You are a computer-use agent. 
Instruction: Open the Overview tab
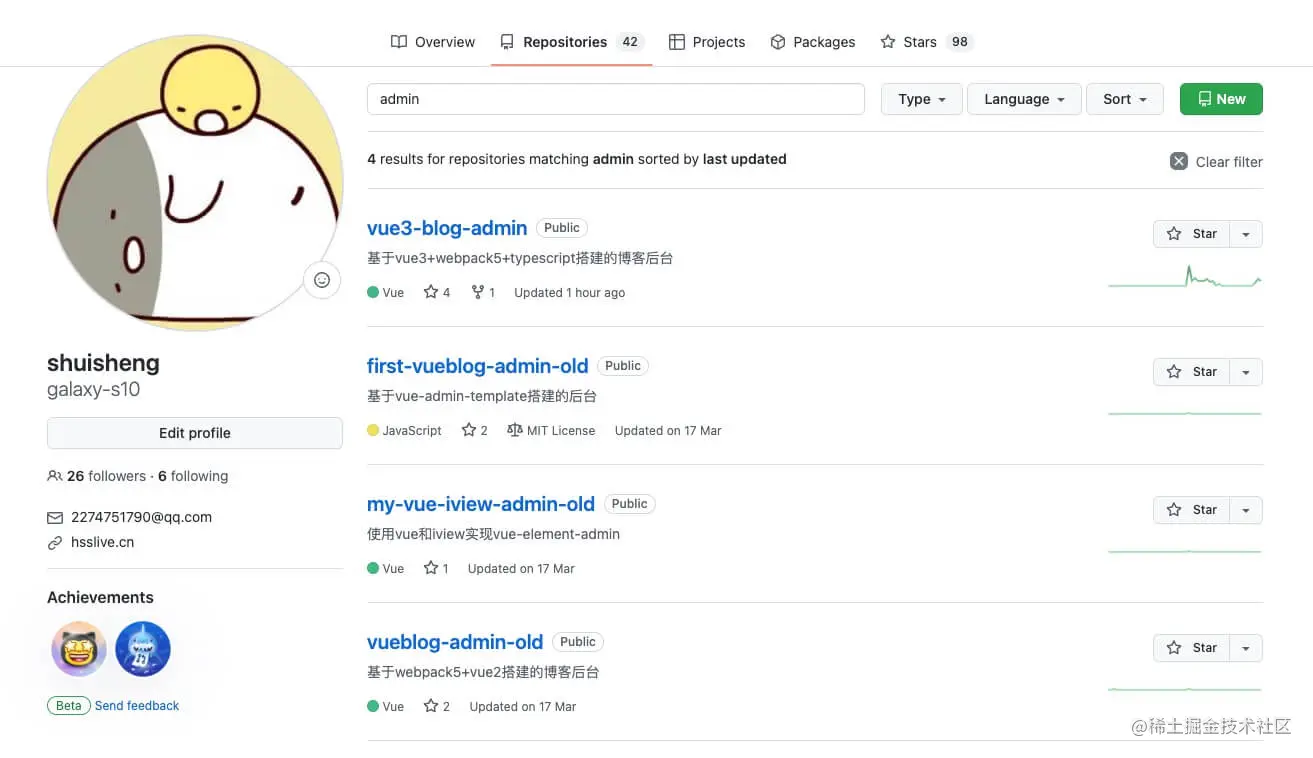pos(432,42)
